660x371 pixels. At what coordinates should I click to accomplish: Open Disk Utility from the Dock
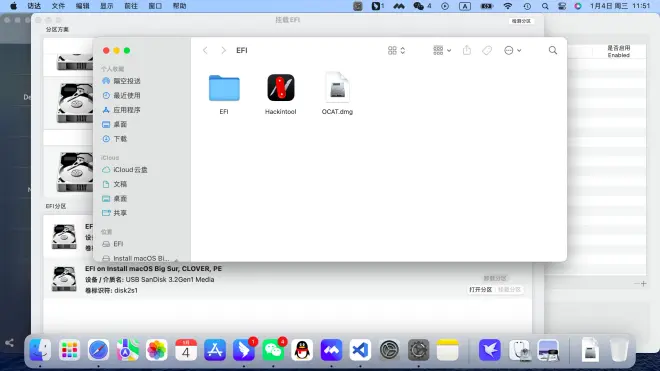(519, 350)
